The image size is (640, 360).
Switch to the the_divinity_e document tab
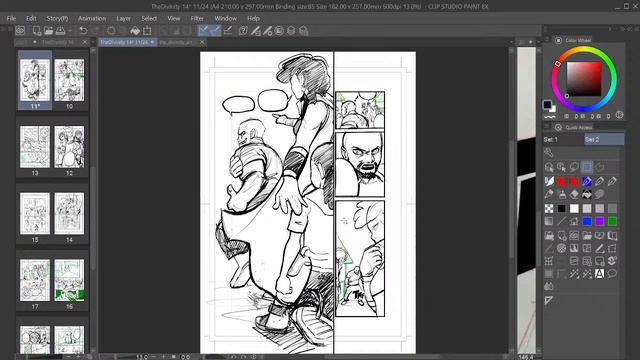point(175,42)
